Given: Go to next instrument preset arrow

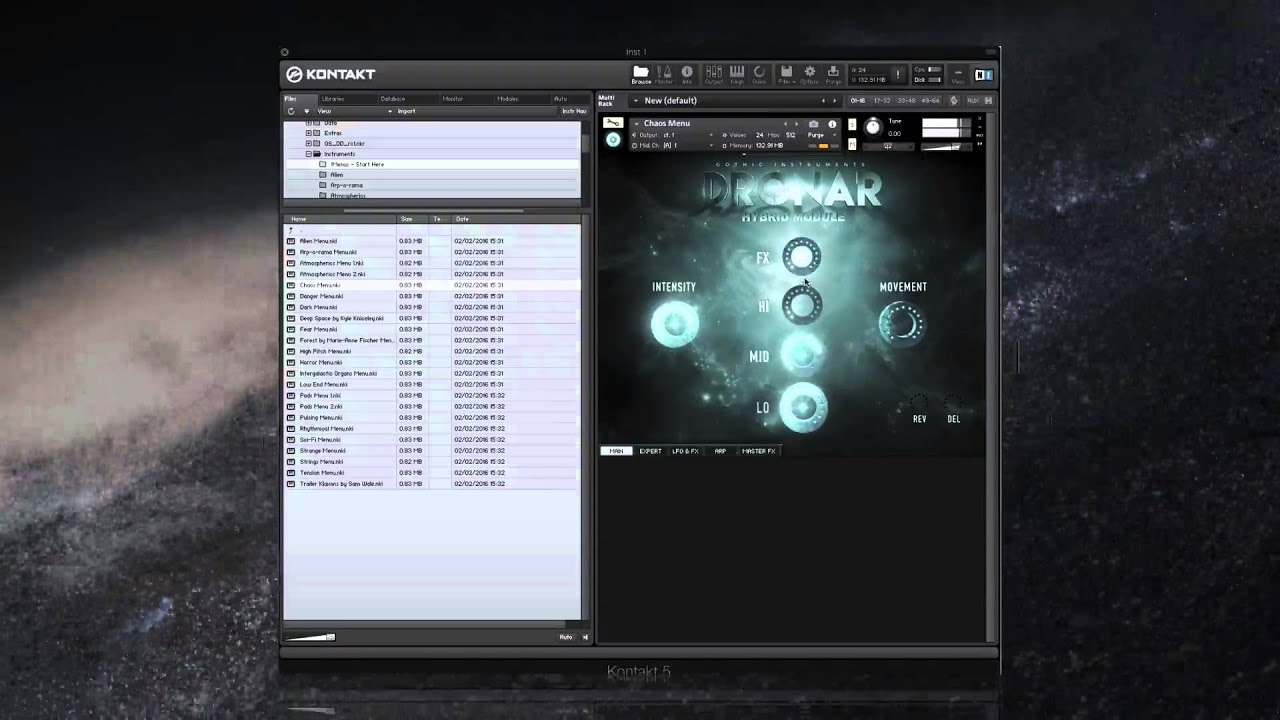Looking at the screenshot, I should click(797, 124).
